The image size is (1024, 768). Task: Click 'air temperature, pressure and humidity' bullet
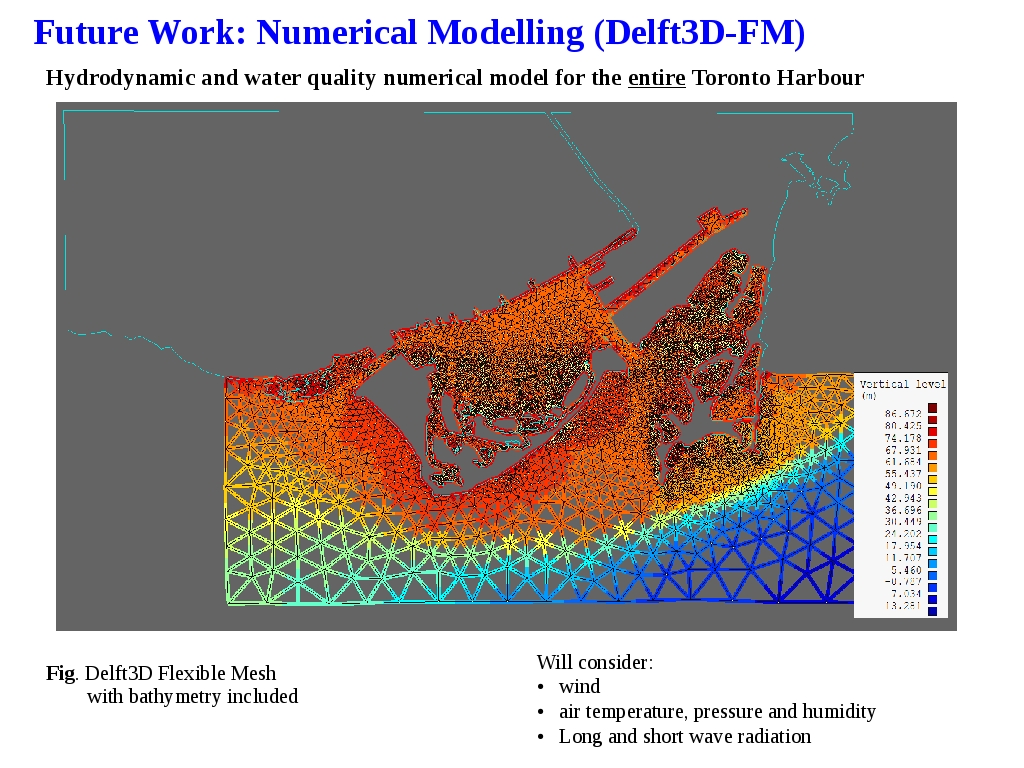[716, 711]
